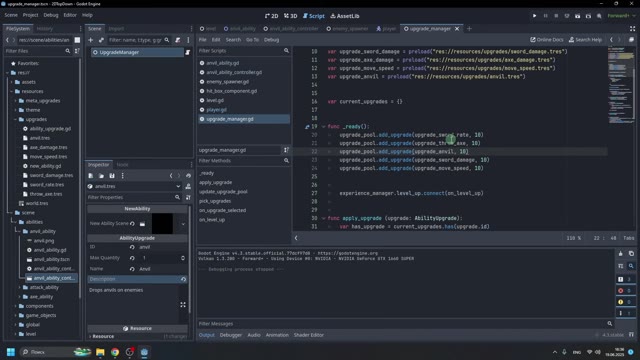Open the Debug menu in the top menu bar
The width and height of the screenshot is (640, 360).
(51, 15)
